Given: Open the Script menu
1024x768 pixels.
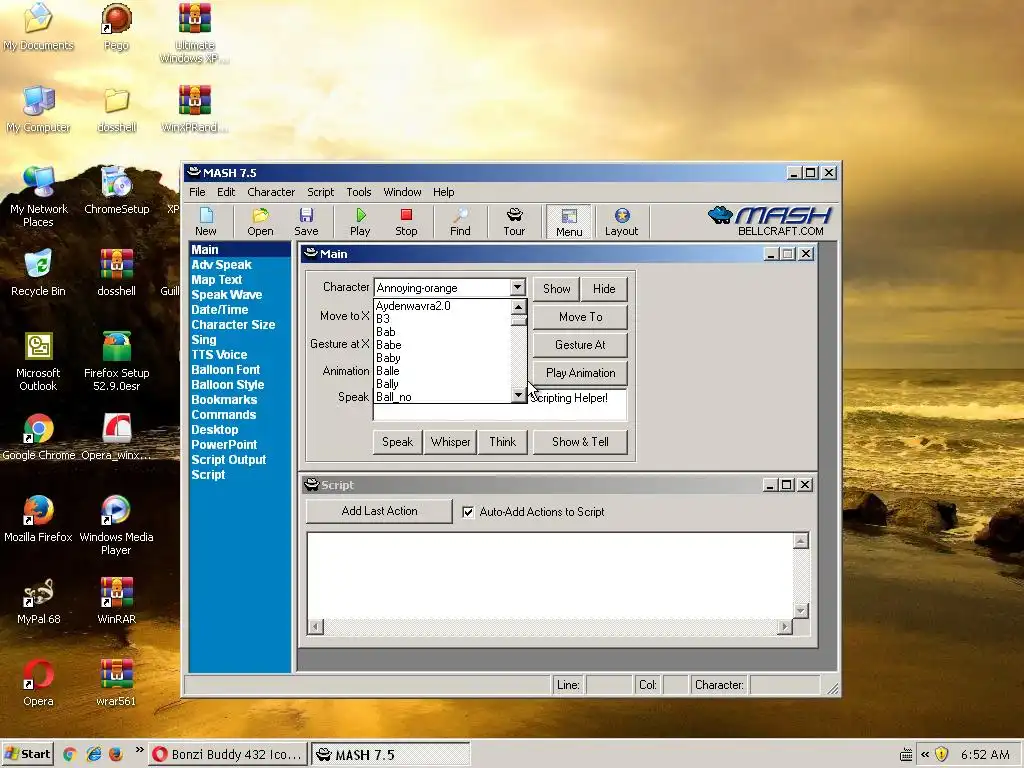Looking at the screenshot, I should [321, 192].
